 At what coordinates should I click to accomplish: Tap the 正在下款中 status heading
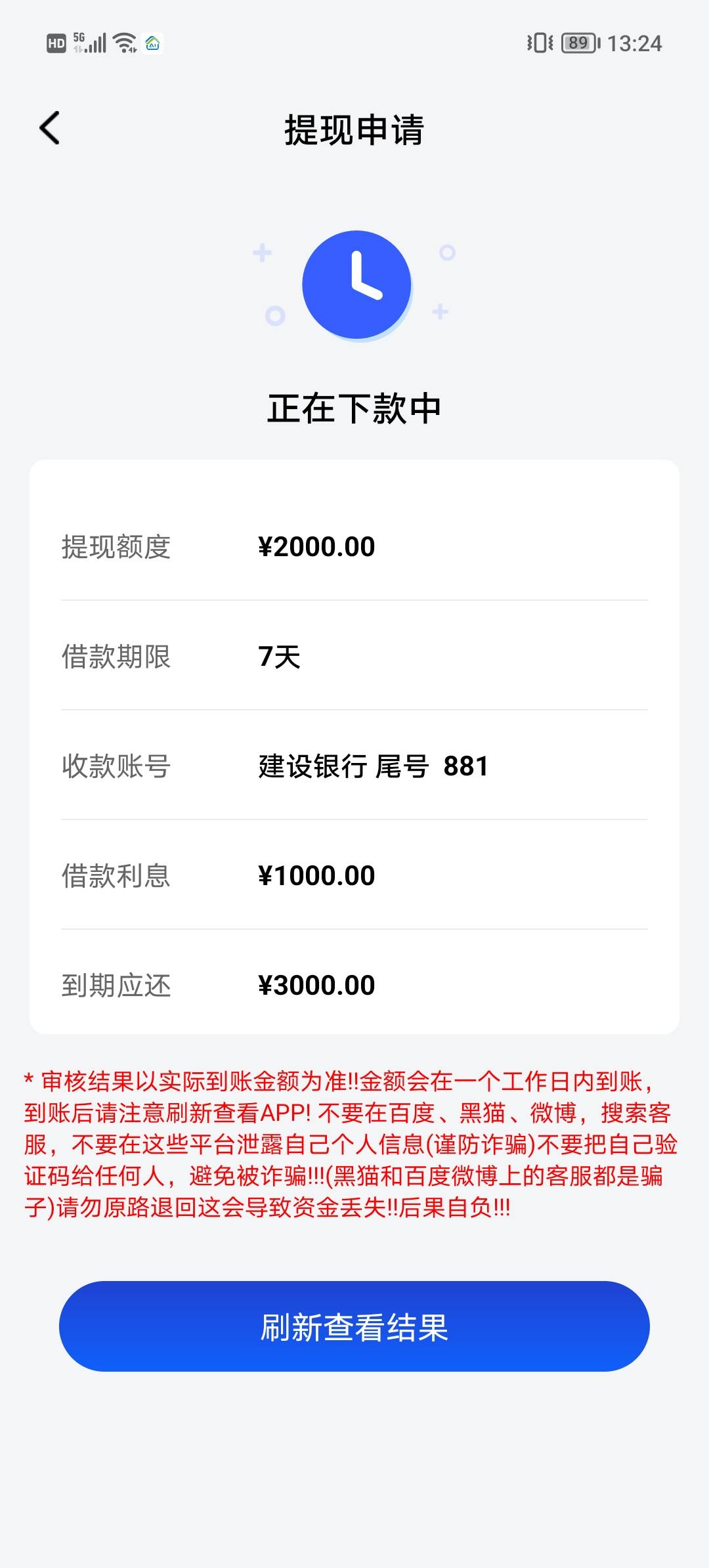point(354,408)
